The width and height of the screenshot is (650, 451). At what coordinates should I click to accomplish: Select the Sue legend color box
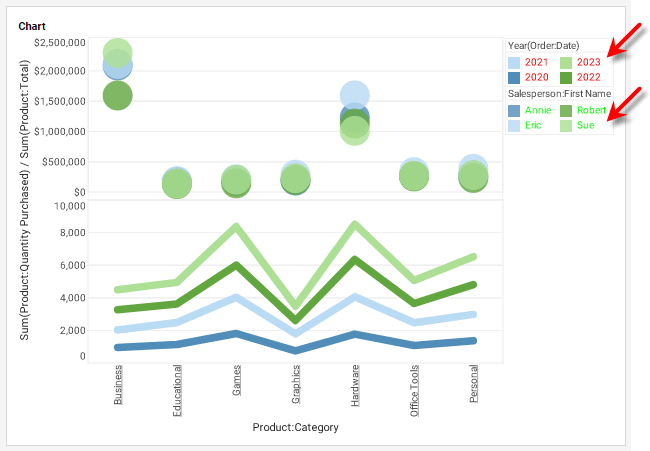565,126
